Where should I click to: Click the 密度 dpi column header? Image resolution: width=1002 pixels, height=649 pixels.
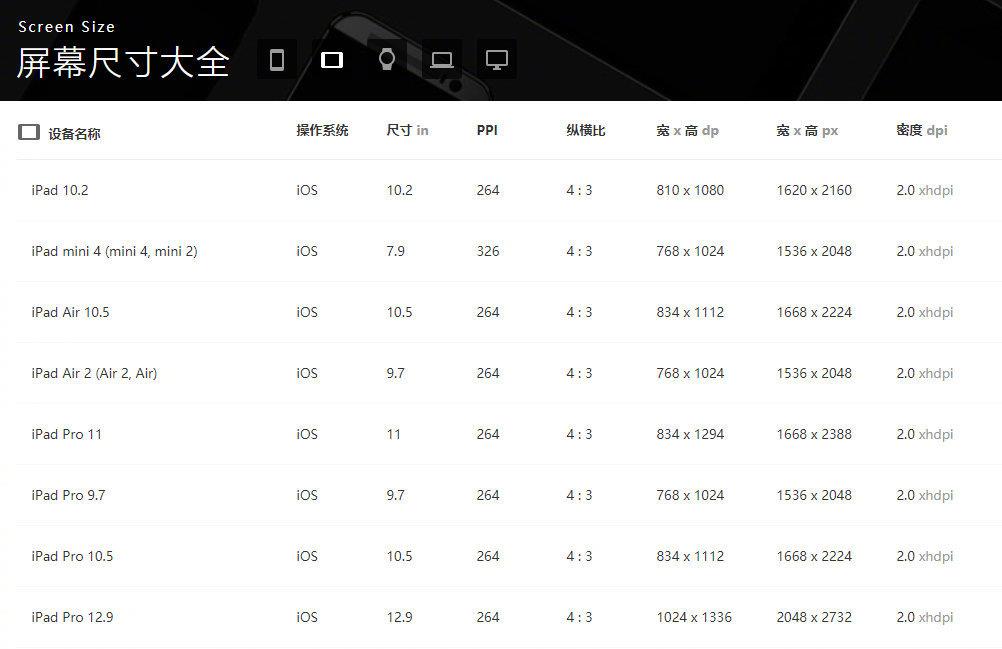pos(921,130)
